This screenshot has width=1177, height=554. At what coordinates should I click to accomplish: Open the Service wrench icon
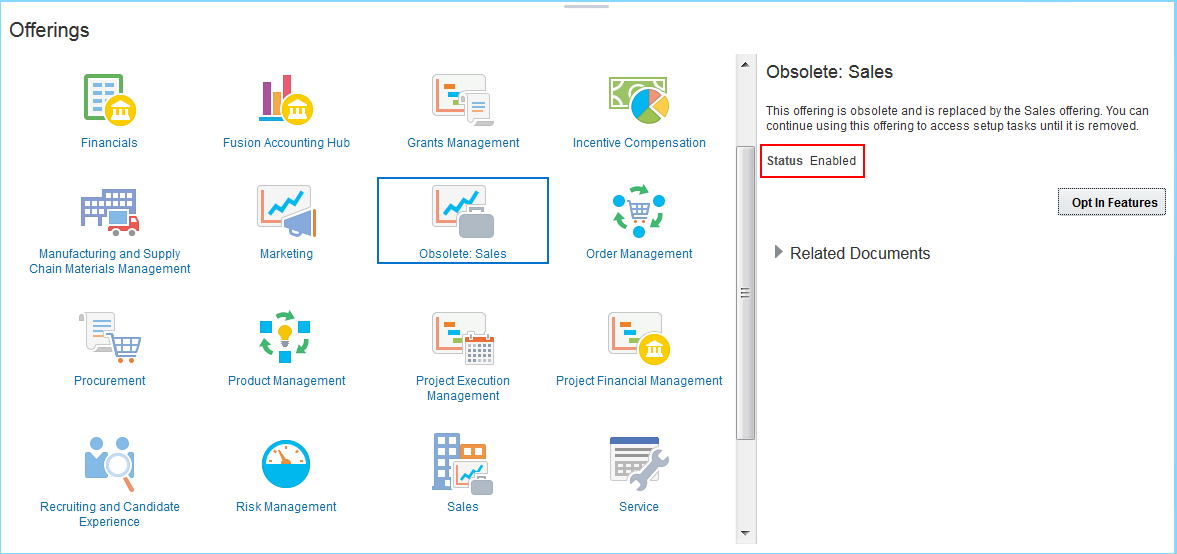639,463
